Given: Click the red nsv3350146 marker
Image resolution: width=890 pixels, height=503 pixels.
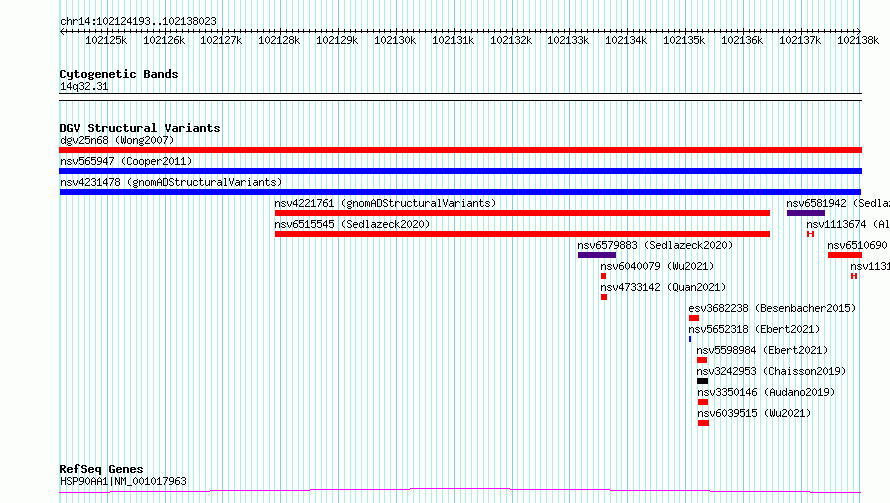Looking at the screenshot, I should 703,402.
